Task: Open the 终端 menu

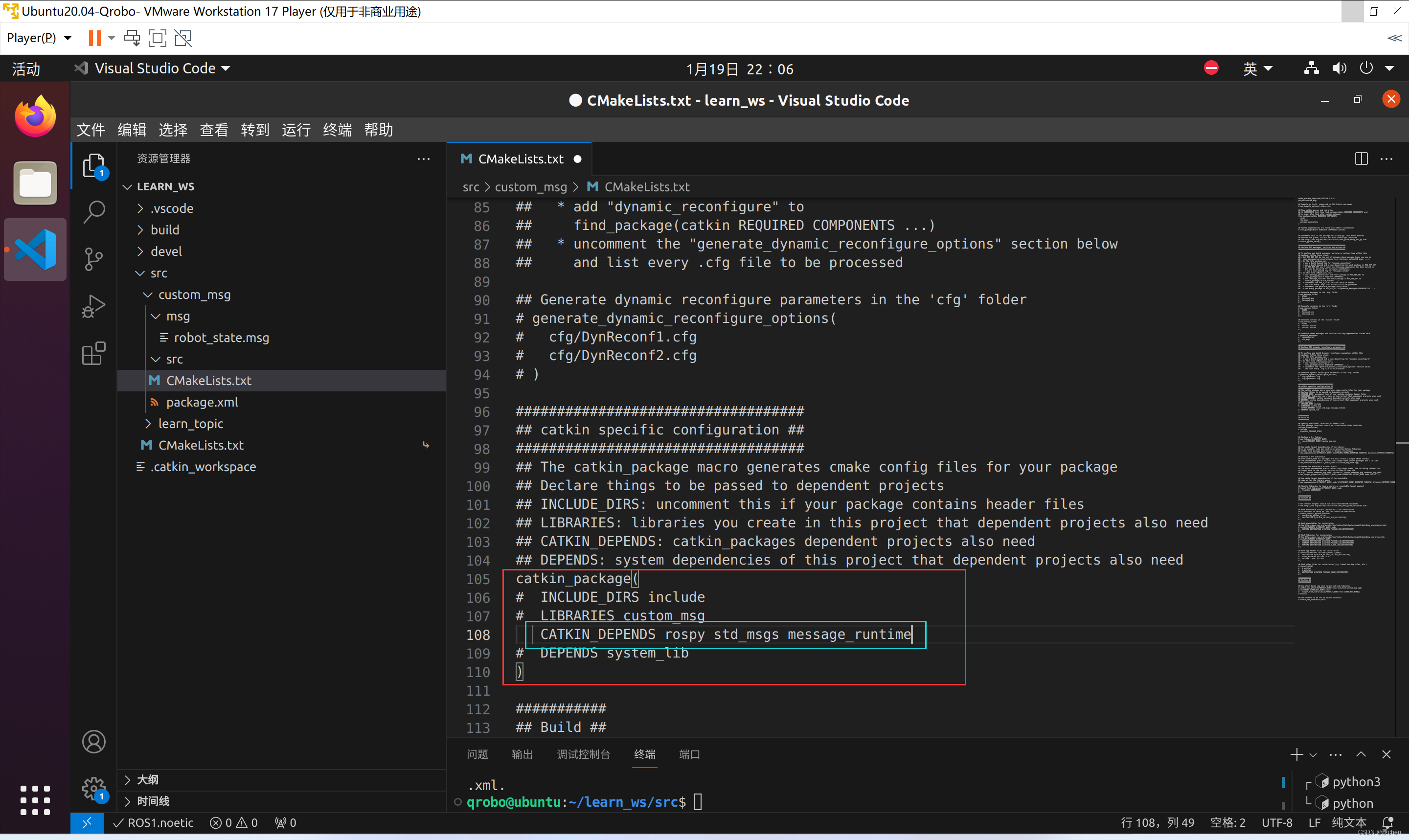Action: (x=337, y=130)
